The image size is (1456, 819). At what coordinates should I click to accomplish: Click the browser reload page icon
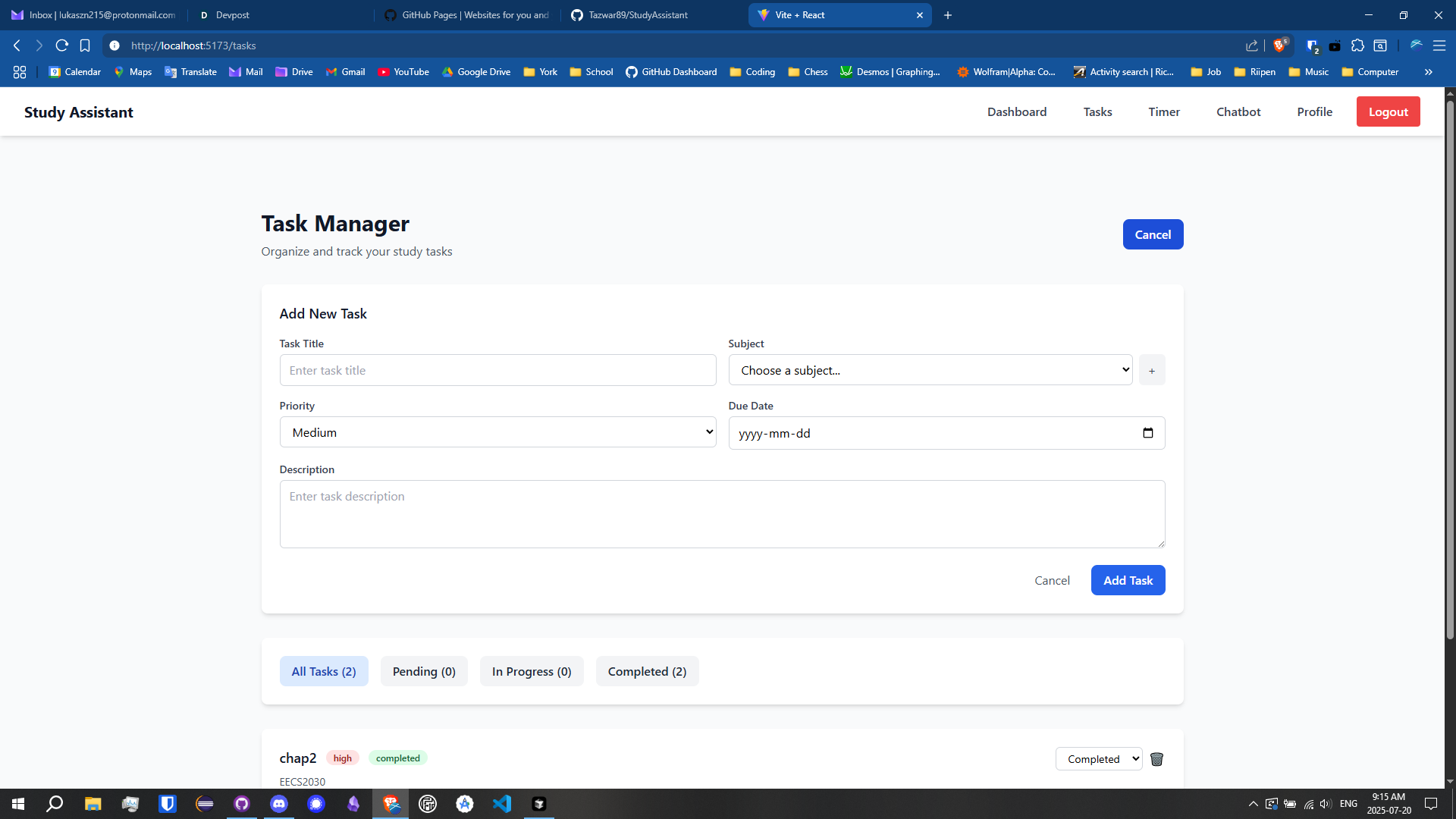point(62,45)
